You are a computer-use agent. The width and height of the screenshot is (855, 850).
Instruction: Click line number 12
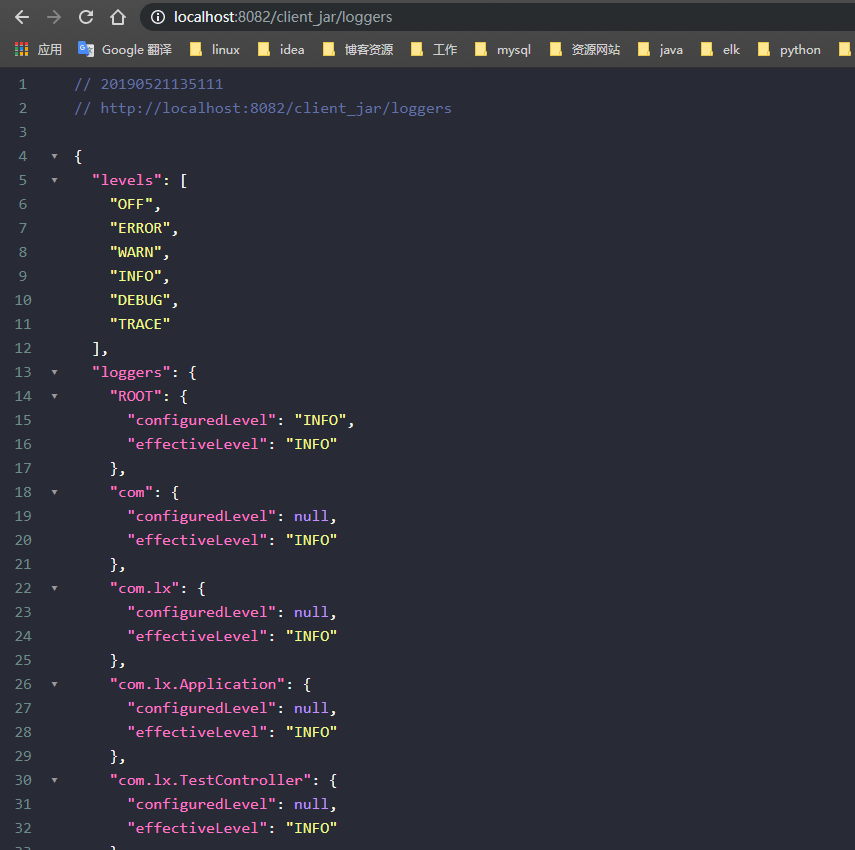(23, 348)
